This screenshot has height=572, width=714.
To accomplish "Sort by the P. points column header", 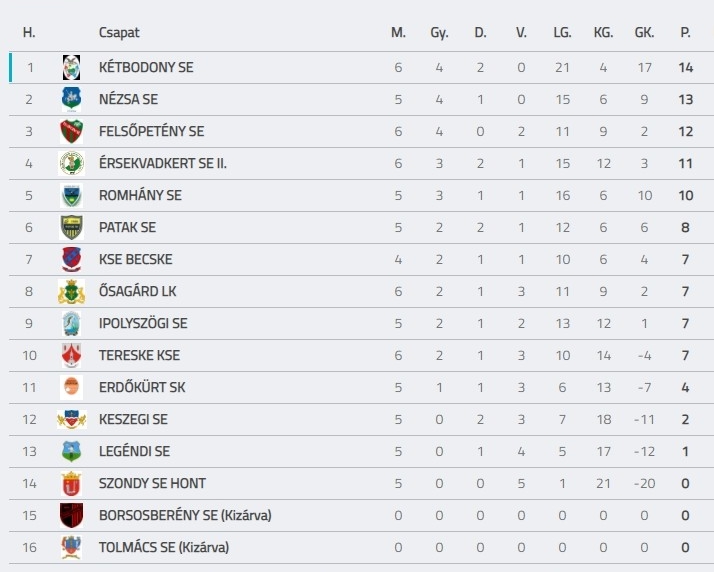I will click(x=685, y=32).
